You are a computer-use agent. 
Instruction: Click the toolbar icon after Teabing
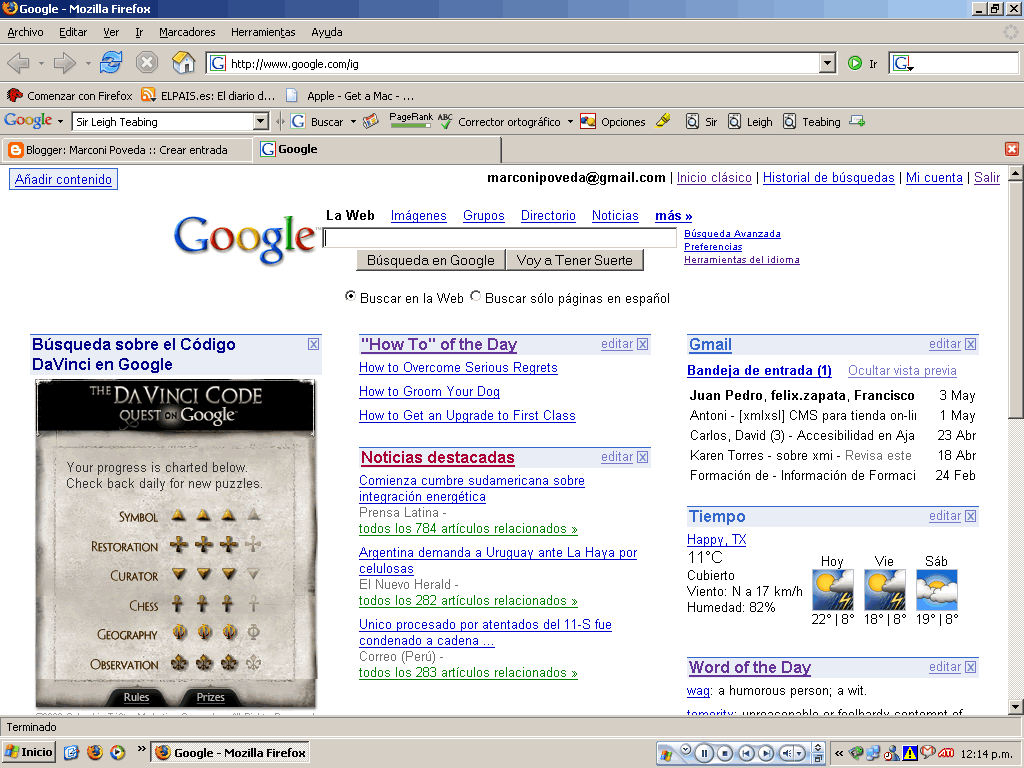click(x=857, y=121)
